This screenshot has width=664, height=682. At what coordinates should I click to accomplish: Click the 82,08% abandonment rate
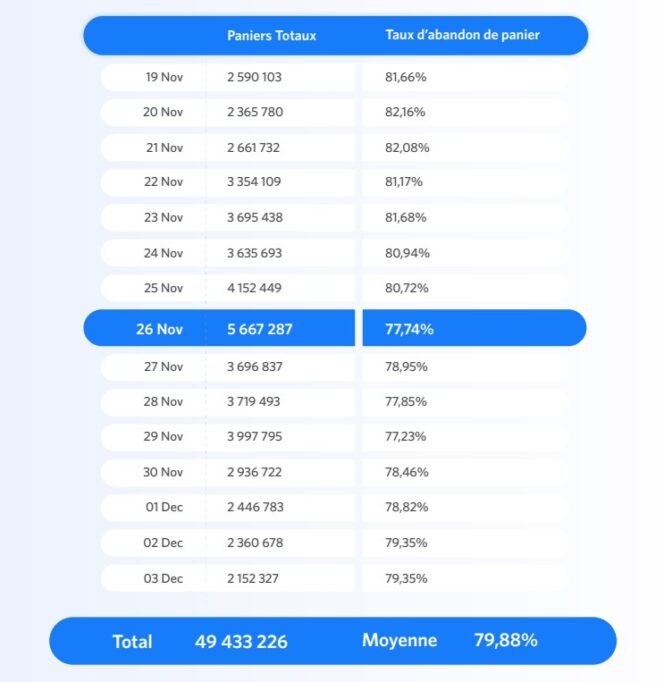click(x=407, y=148)
